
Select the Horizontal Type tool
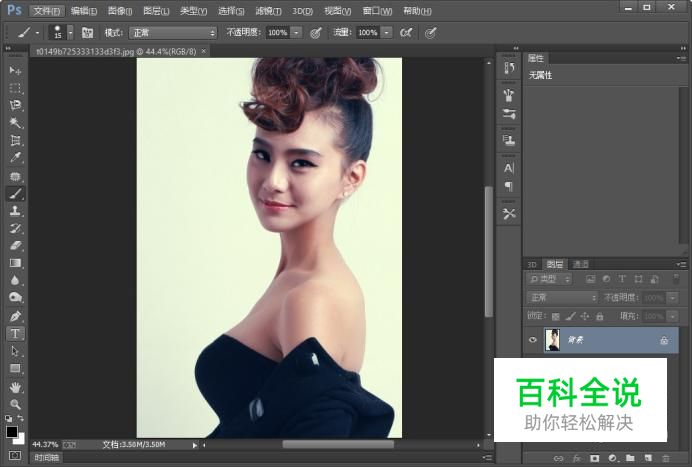pos(15,334)
